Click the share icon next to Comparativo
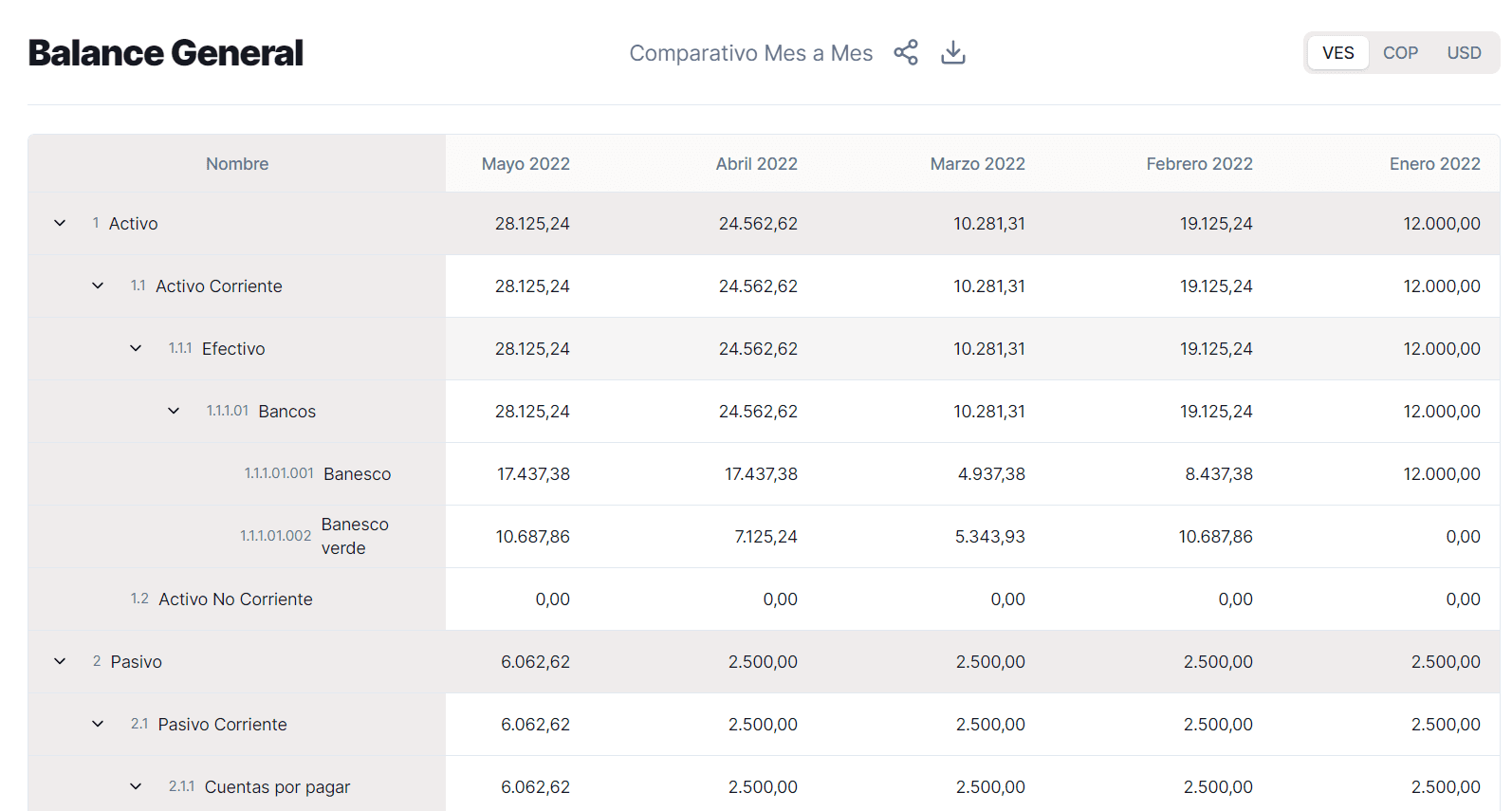 coord(906,53)
